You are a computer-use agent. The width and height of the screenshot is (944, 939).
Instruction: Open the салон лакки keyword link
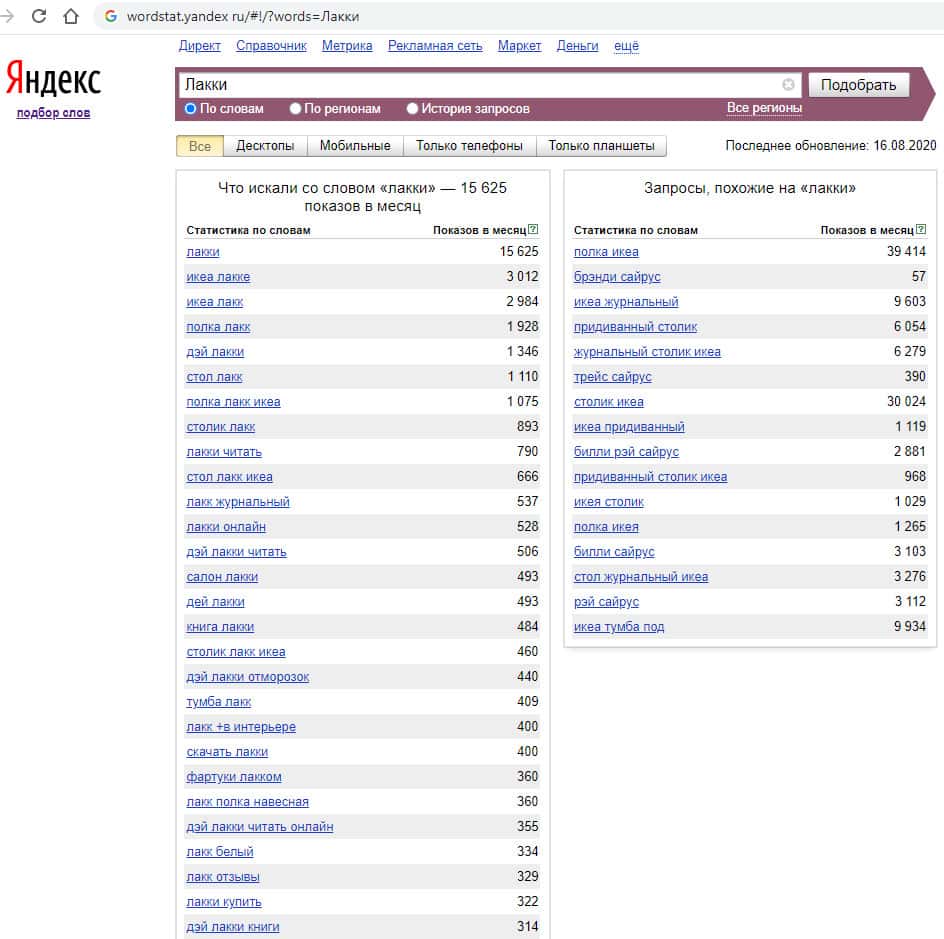coord(222,577)
